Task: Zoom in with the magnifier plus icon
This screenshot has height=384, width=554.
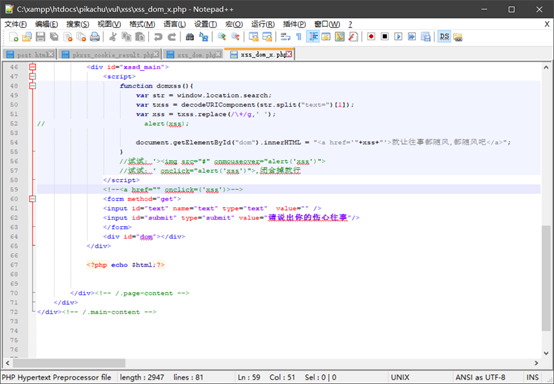Action: point(222,37)
